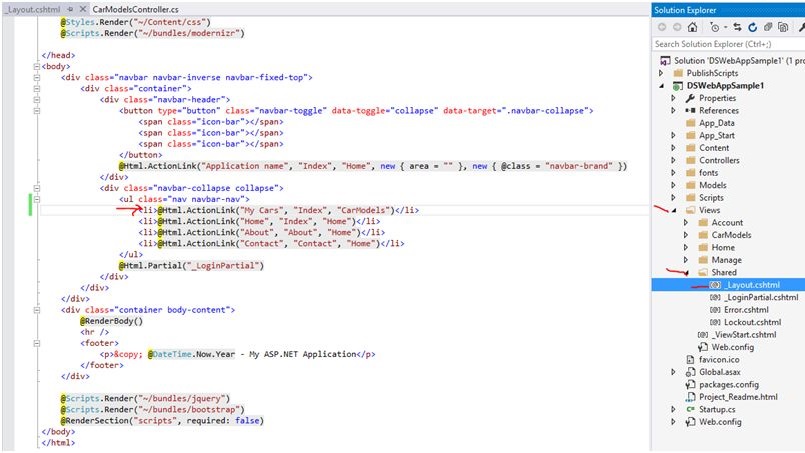
Task: Click the DSWebAppSample1 project web icon
Action: pyautogui.click(x=678, y=86)
